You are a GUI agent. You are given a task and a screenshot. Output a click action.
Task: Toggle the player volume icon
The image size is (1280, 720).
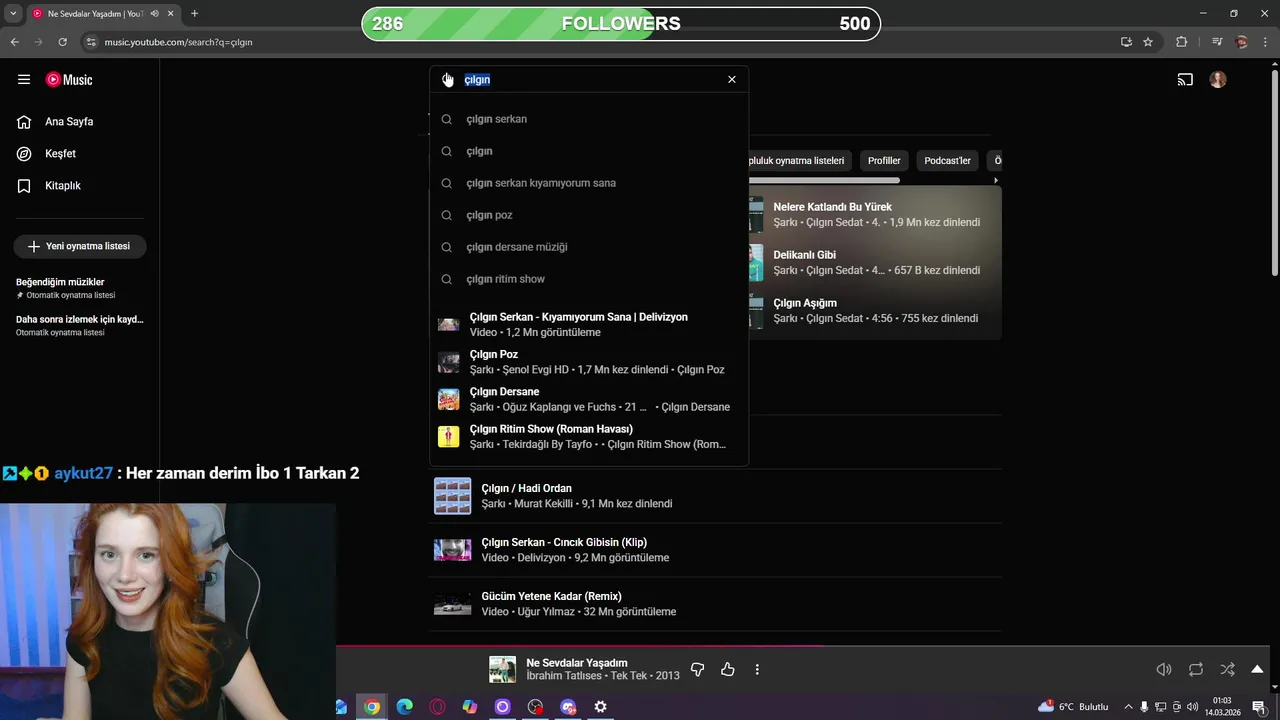pyautogui.click(x=1164, y=669)
